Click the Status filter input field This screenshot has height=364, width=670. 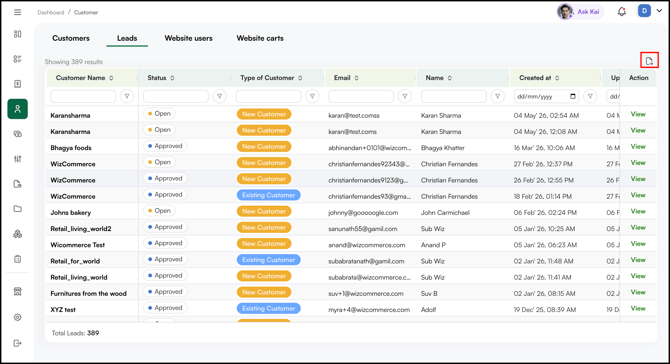tap(176, 96)
